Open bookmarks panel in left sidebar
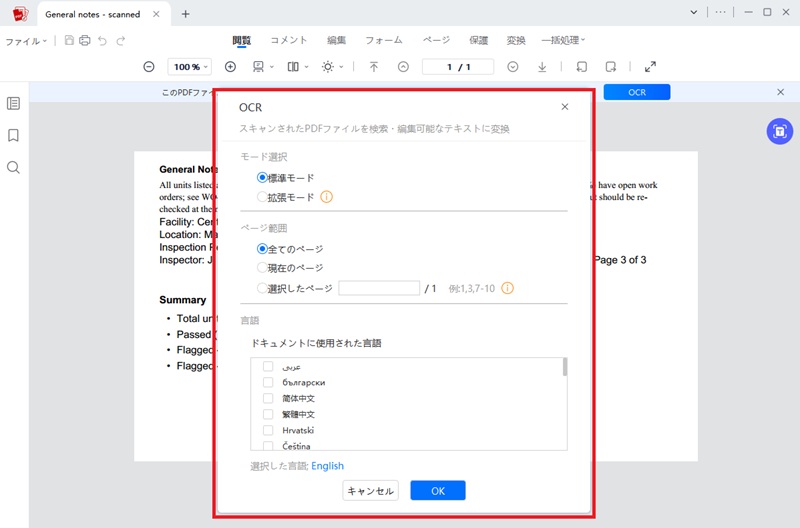800x528 pixels. (x=14, y=135)
